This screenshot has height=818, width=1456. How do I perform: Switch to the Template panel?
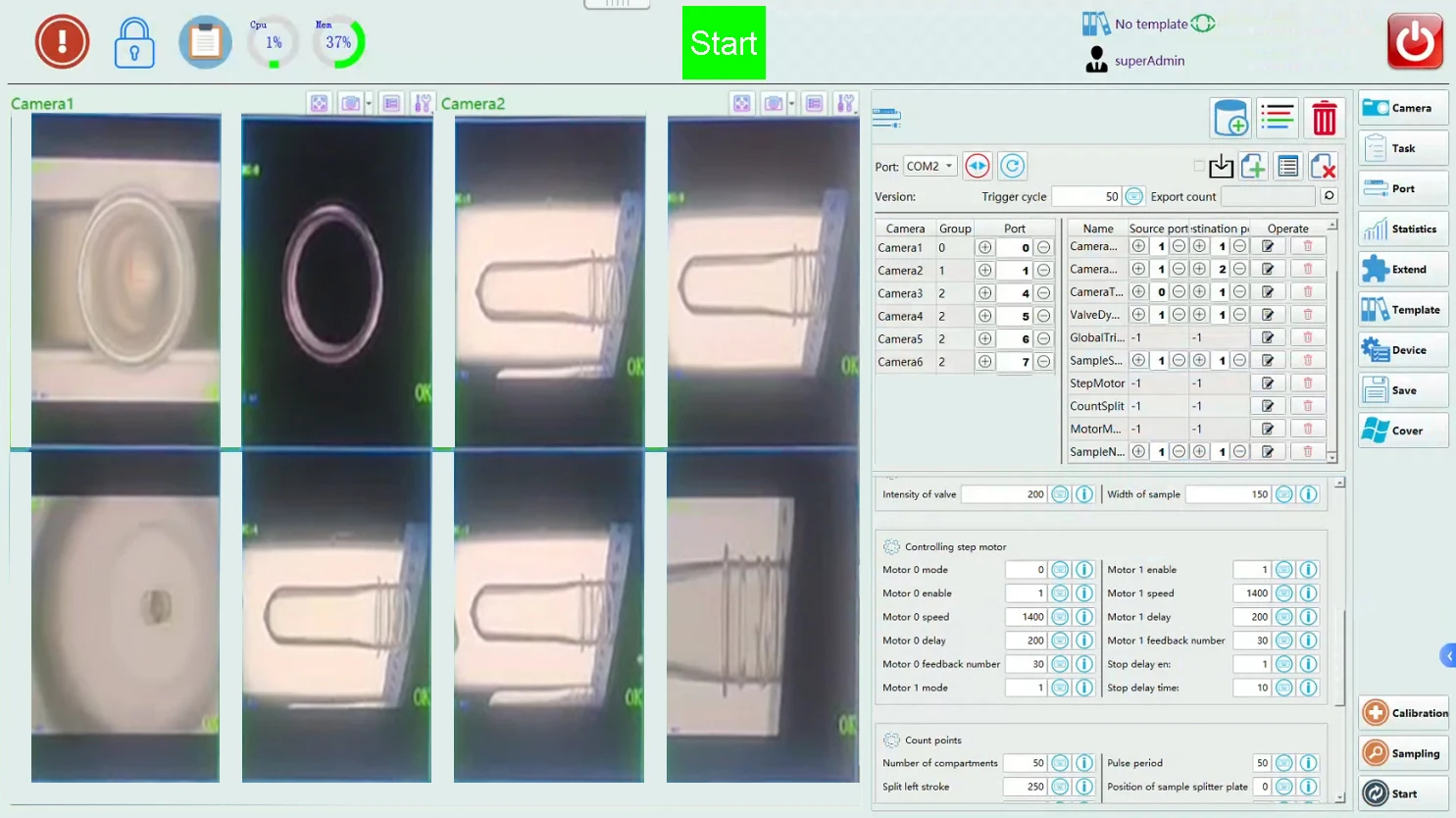click(1402, 309)
